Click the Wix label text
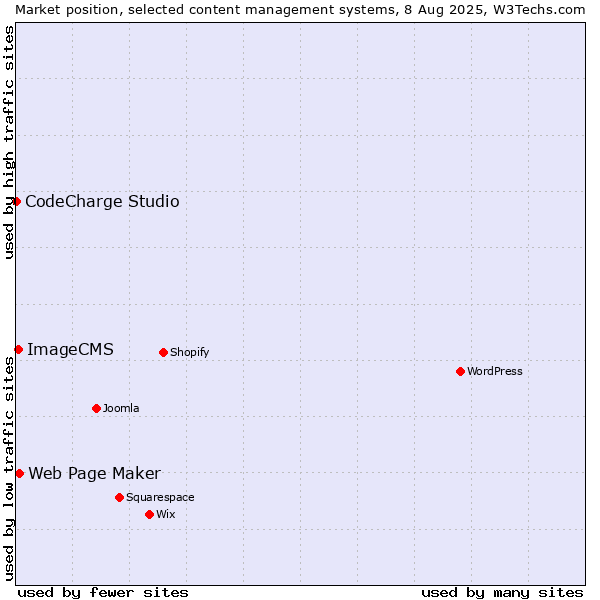This screenshot has width=600, height=600. click(x=166, y=514)
